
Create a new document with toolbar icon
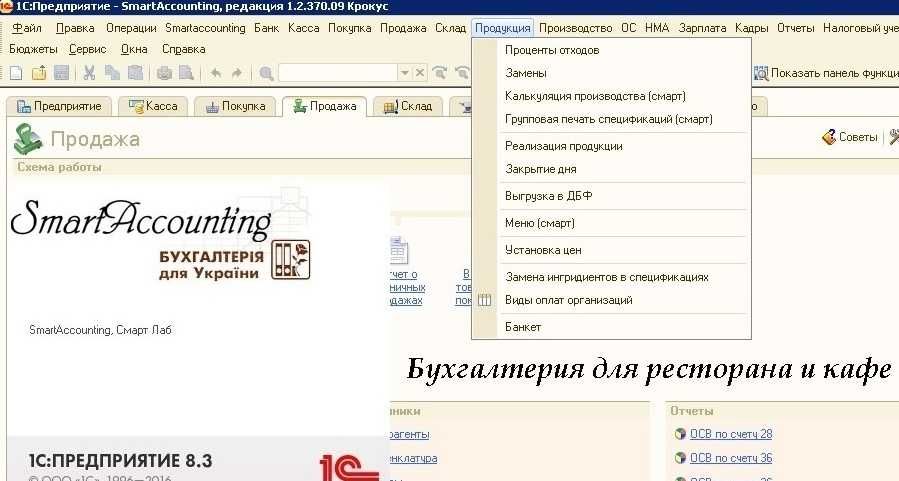[x=17, y=73]
